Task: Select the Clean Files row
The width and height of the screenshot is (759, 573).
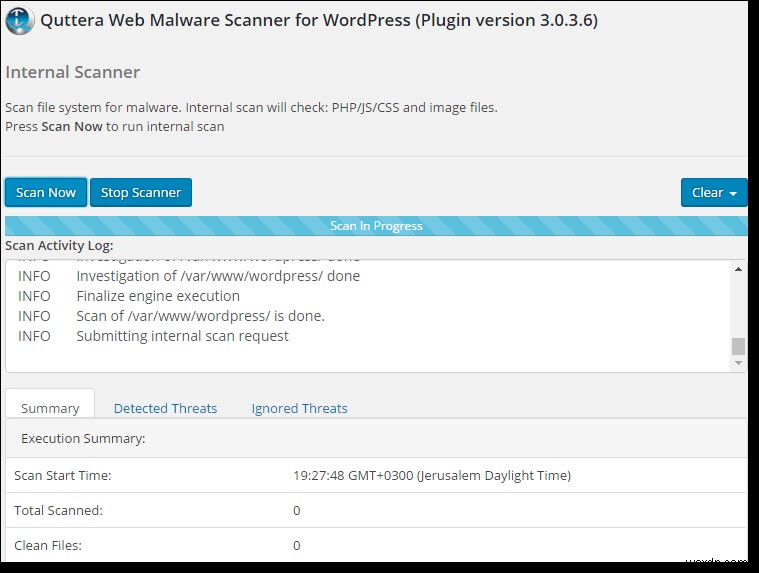Action: click(x=376, y=545)
